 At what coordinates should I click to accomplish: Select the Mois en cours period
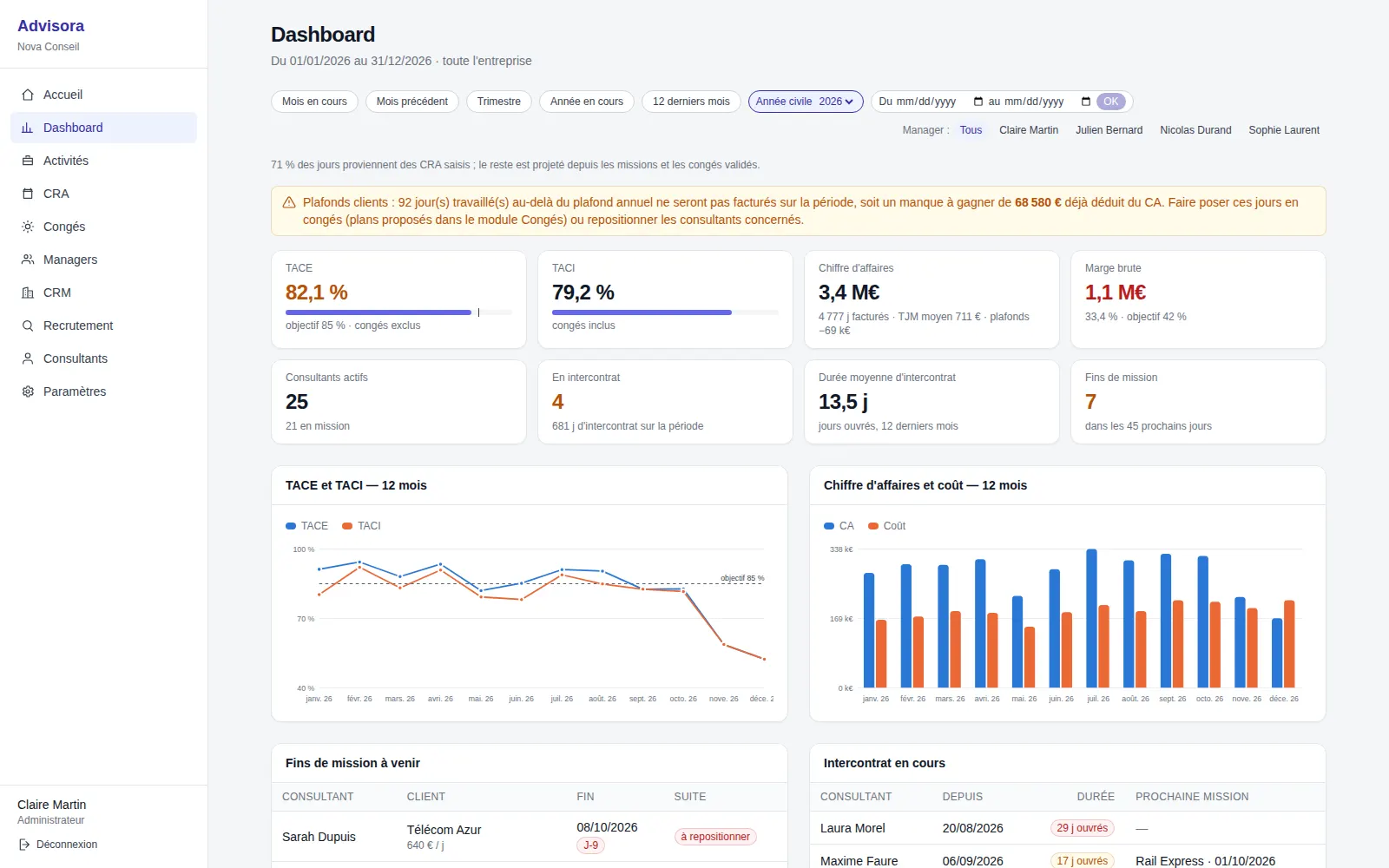[x=314, y=102]
